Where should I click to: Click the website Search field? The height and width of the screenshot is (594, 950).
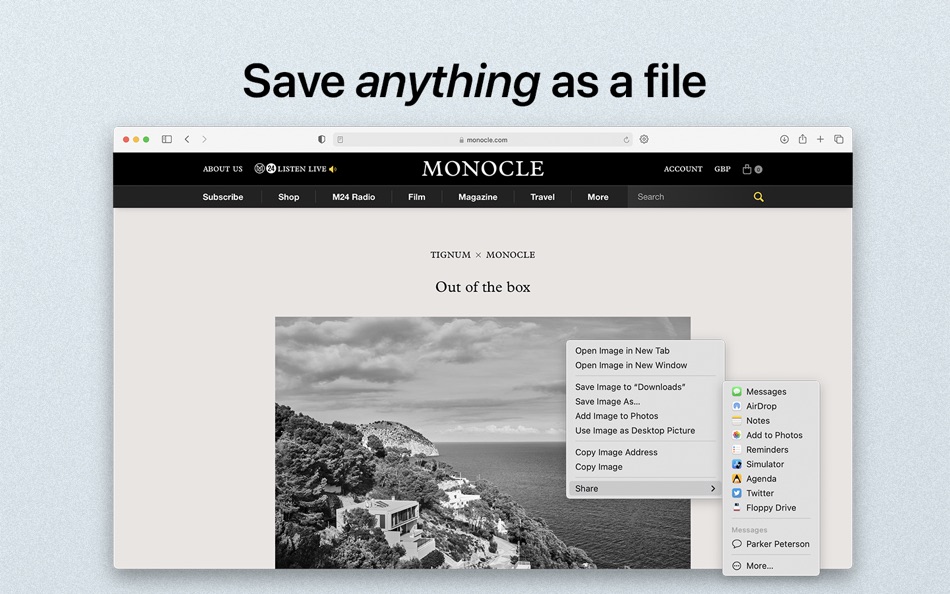point(689,197)
